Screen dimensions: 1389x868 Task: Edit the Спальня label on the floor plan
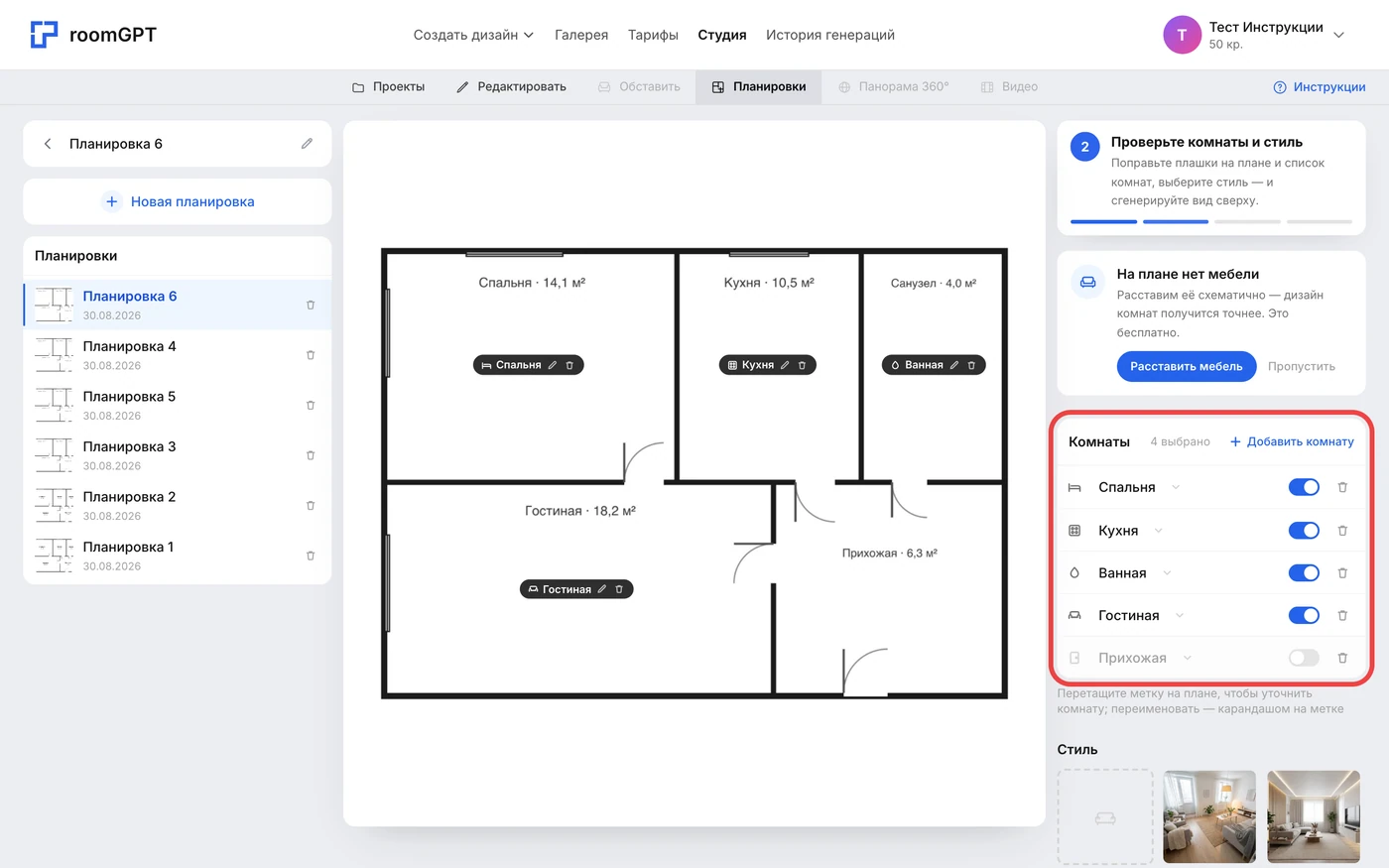553,365
